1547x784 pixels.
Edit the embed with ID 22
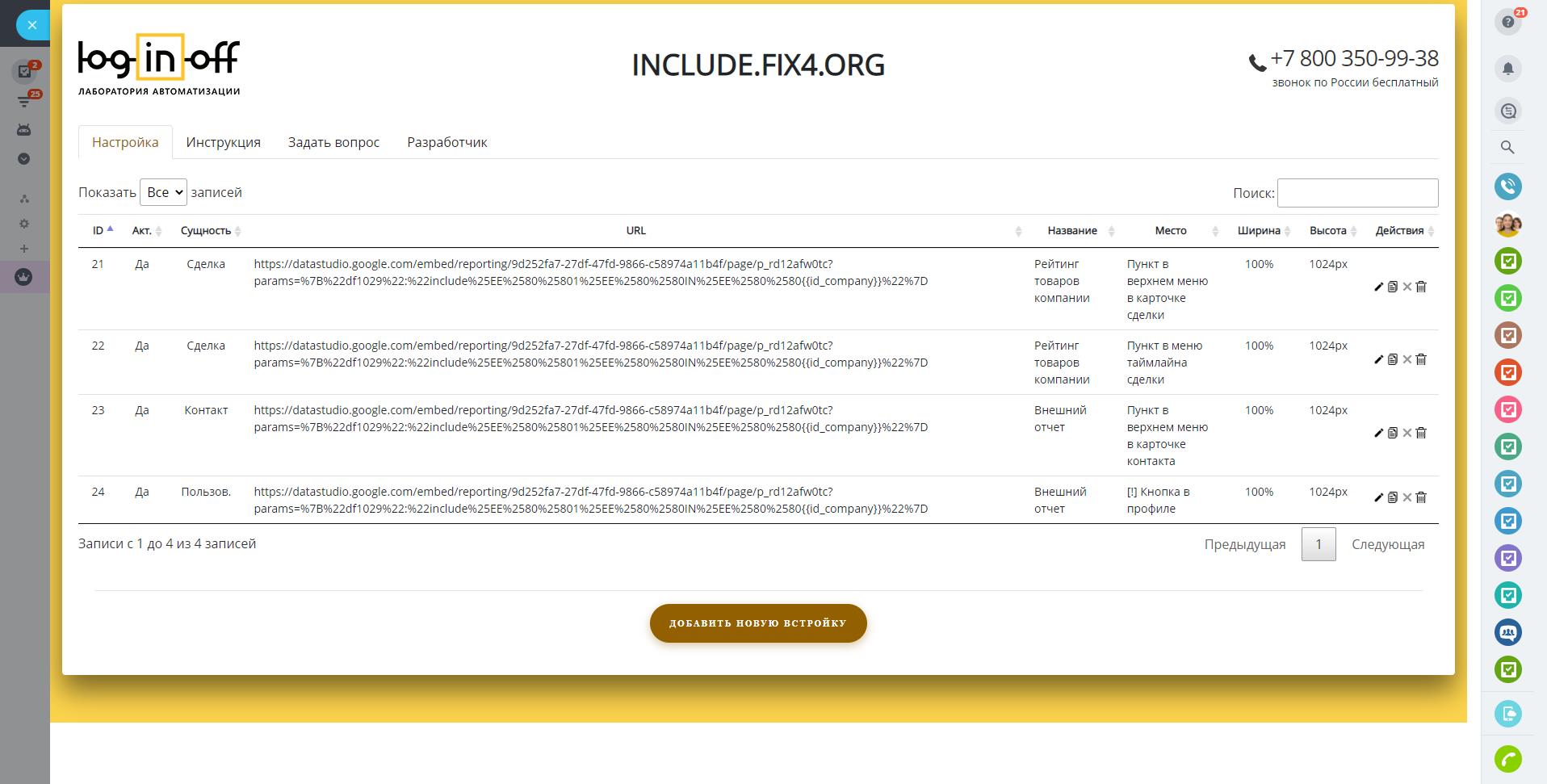[x=1378, y=360]
